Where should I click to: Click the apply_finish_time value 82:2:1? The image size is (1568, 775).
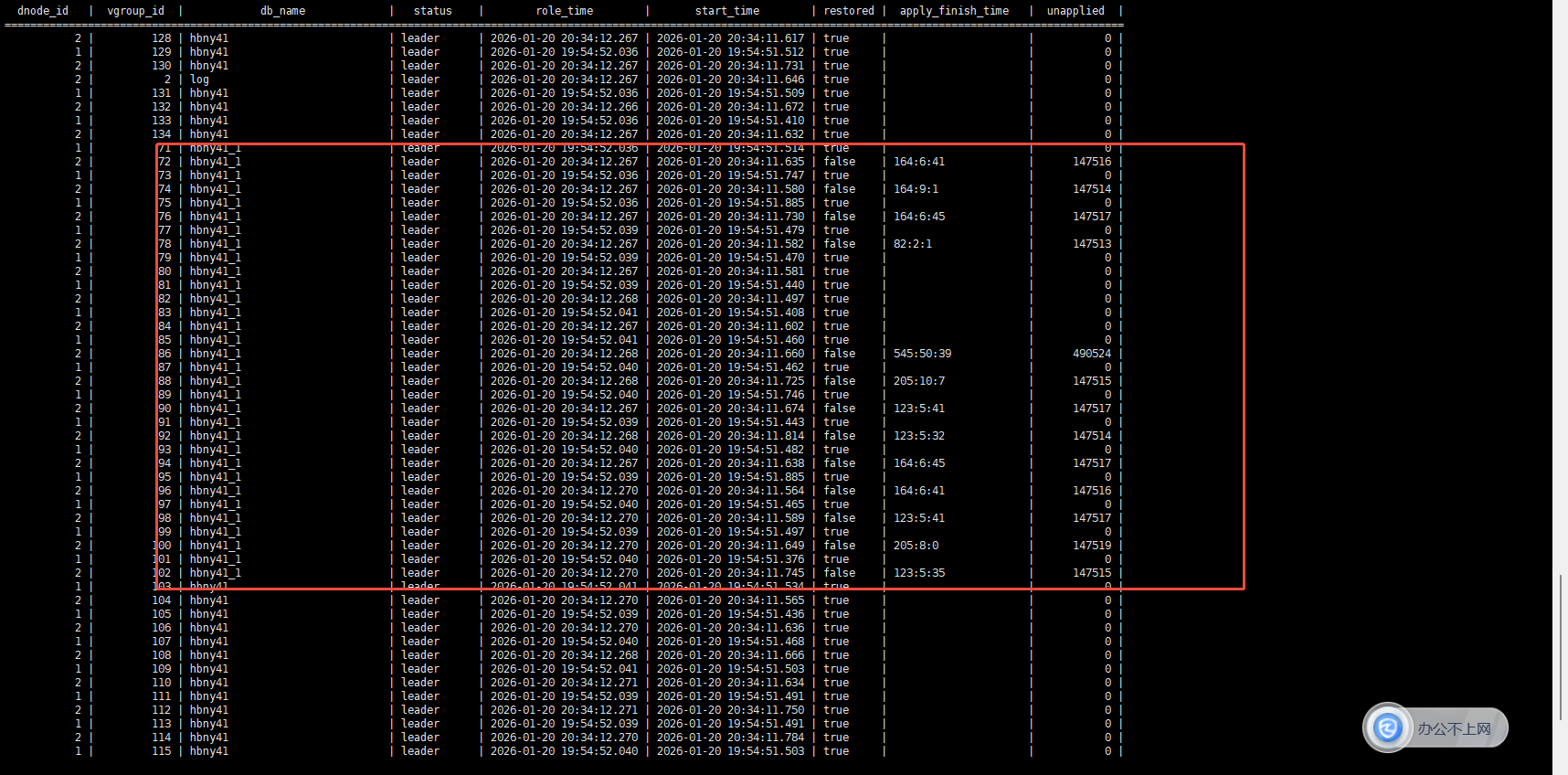pyautogui.click(x=912, y=244)
